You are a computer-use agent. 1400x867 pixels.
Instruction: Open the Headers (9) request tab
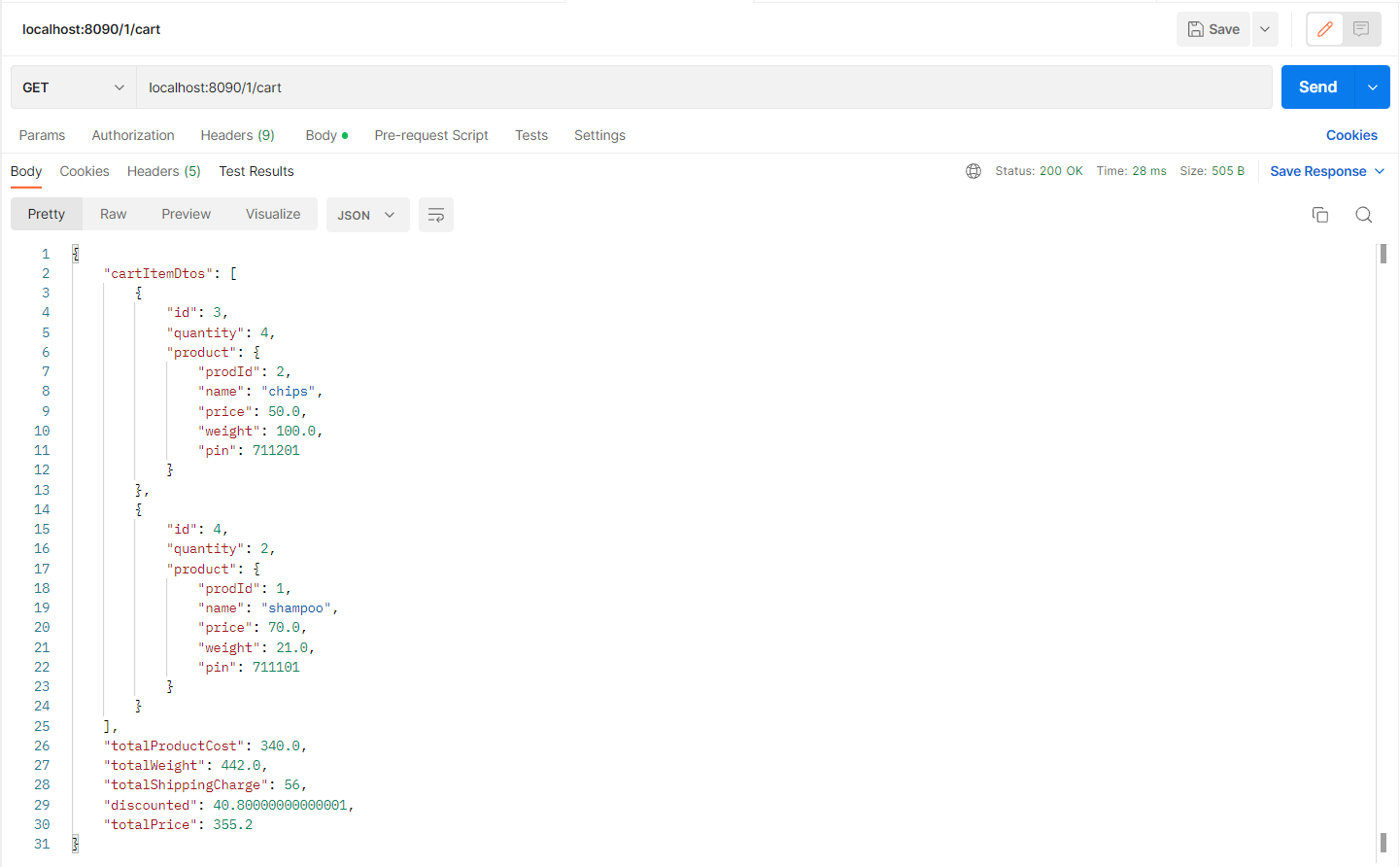point(237,135)
